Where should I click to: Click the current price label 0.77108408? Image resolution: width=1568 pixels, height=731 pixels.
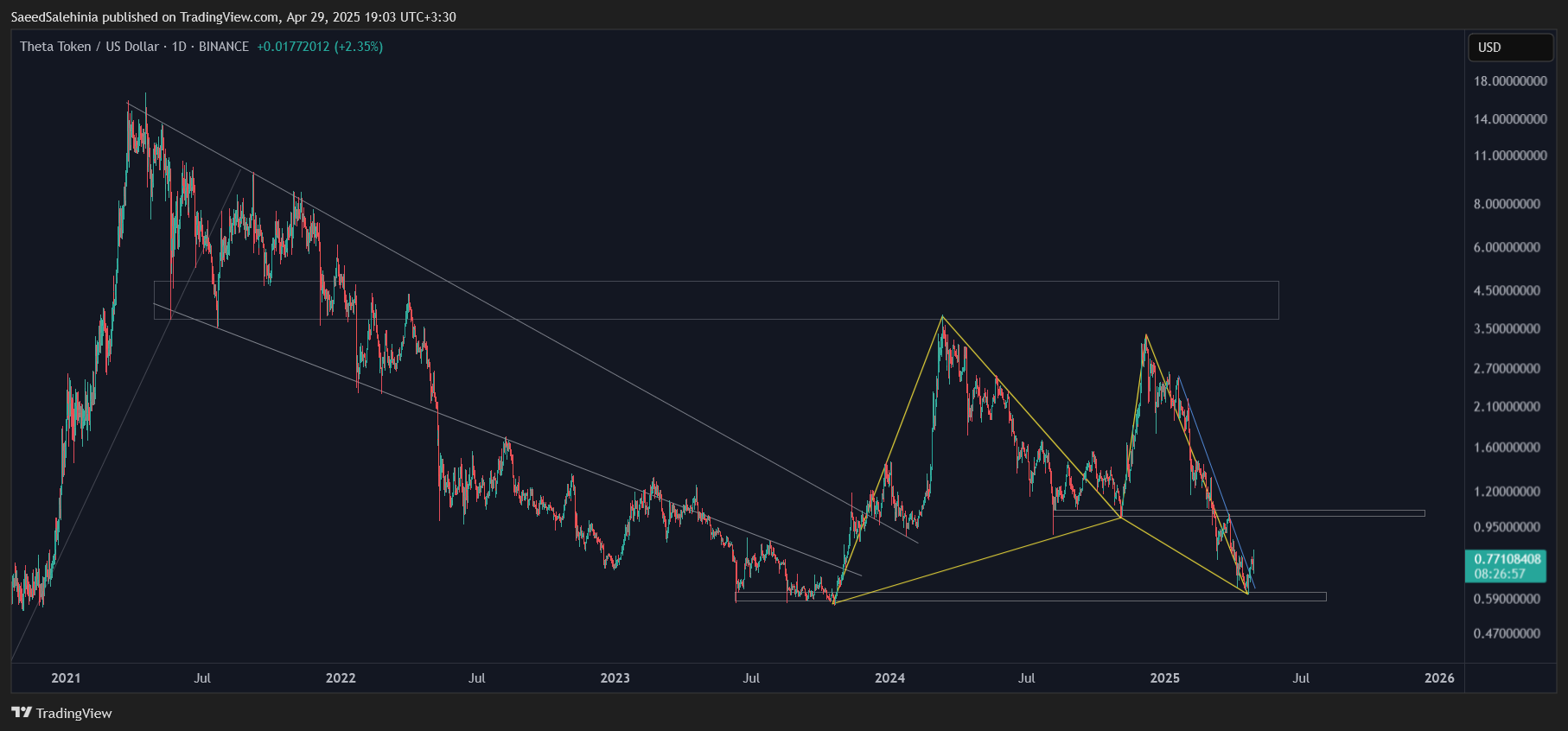point(1507,560)
